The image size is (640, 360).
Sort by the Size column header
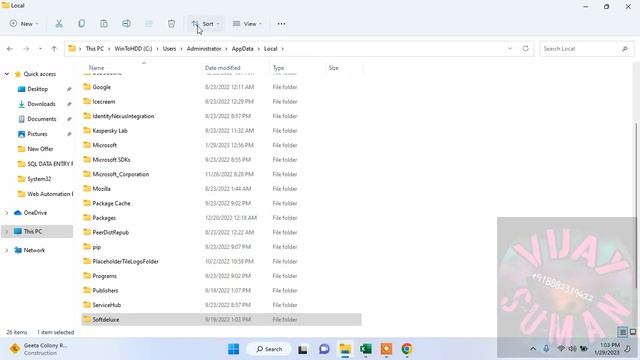click(x=333, y=68)
